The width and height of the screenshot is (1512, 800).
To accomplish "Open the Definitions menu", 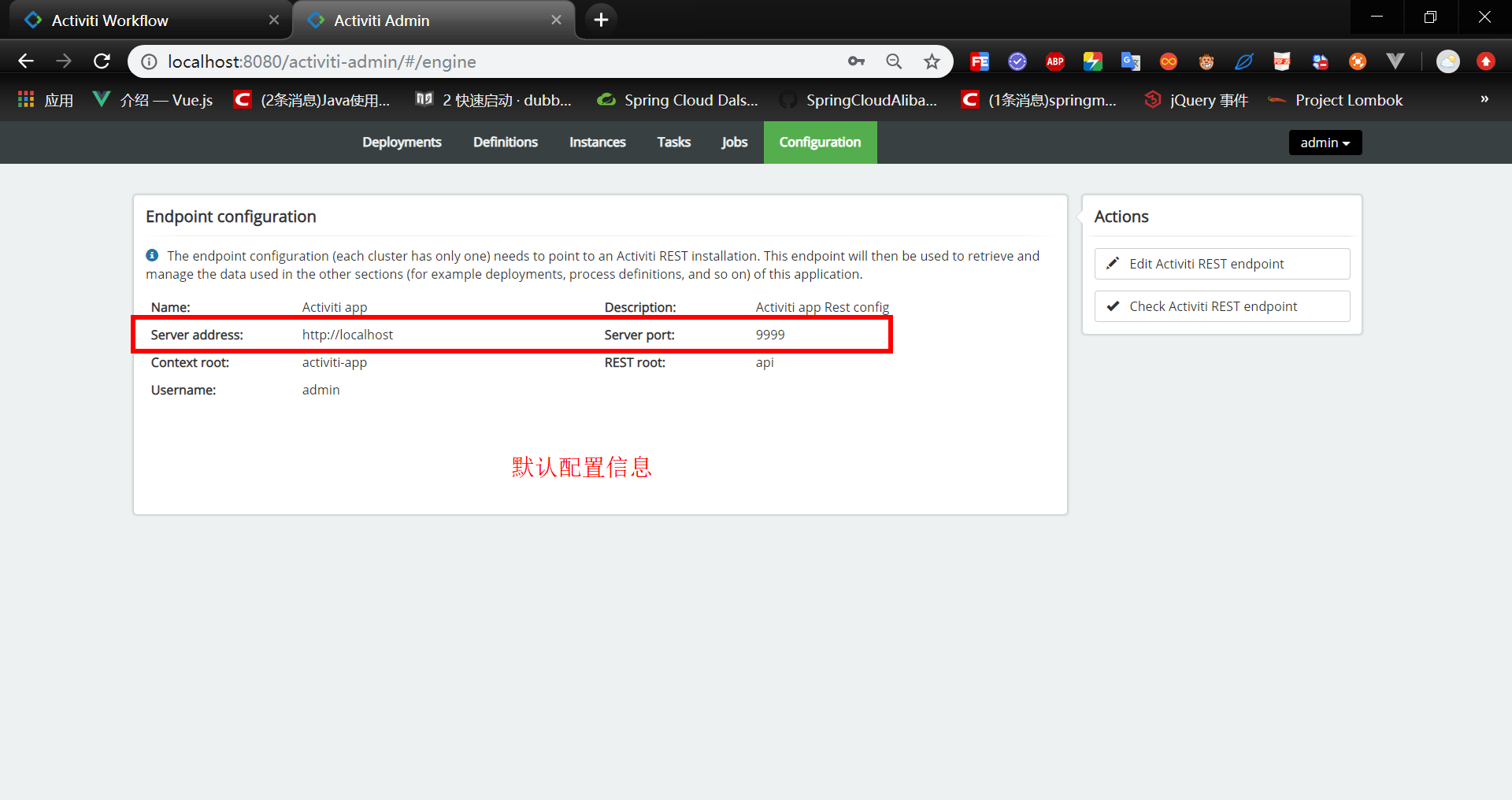I will 506,143.
